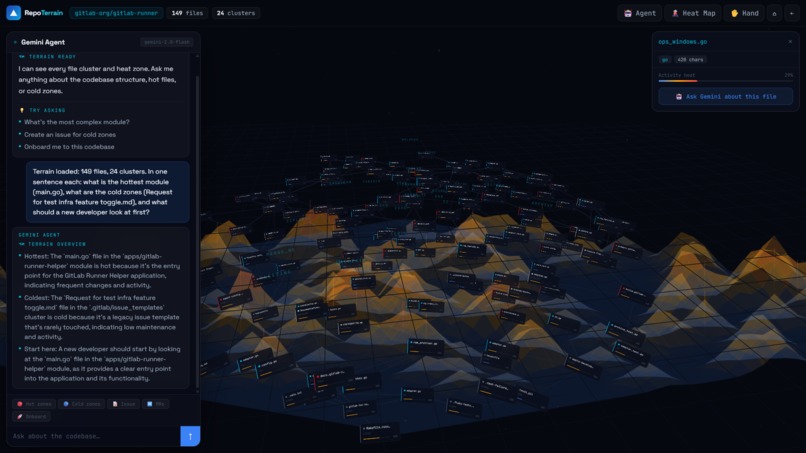Click the TRY ASKING label

point(47,110)
